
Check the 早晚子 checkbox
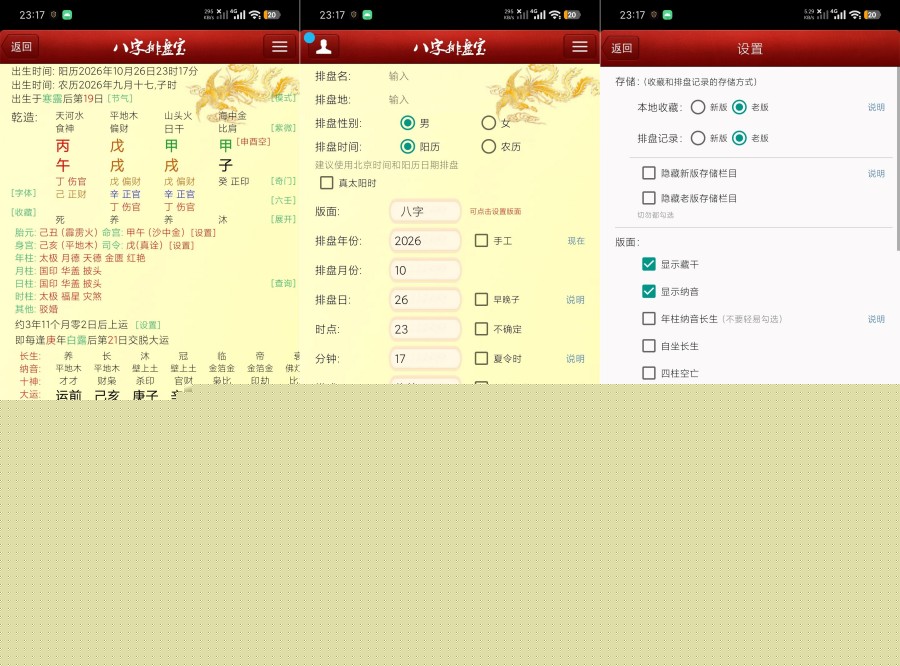pos(481,299)
